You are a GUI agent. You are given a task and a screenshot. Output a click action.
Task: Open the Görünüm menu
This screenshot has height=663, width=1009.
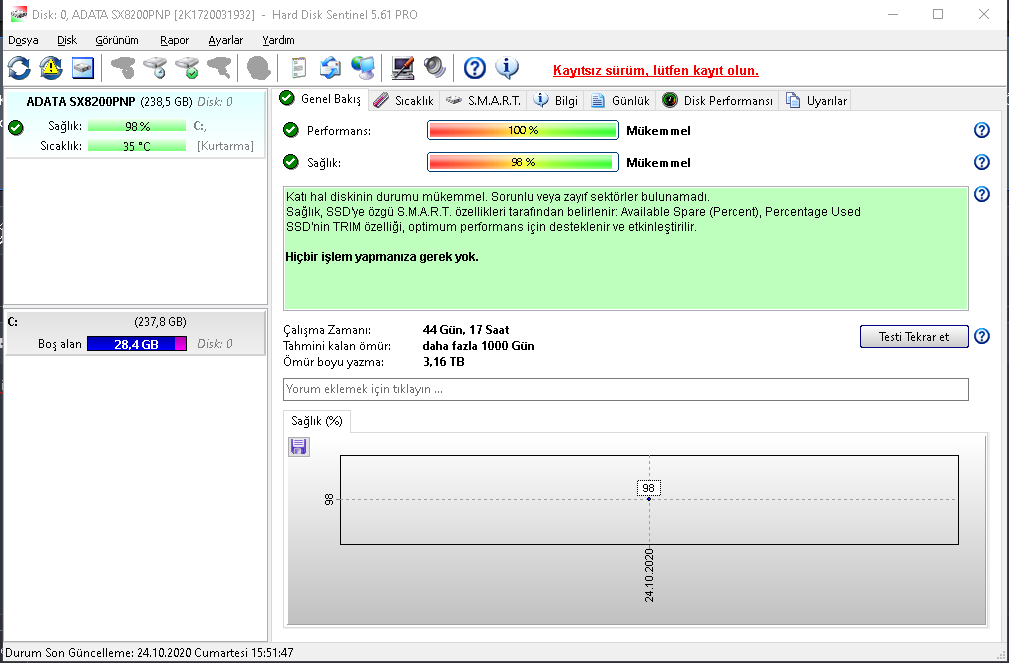click(117, 40)
